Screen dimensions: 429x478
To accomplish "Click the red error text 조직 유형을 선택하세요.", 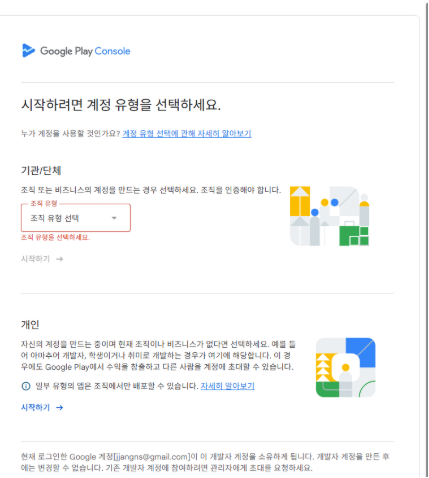I will 56,237.
